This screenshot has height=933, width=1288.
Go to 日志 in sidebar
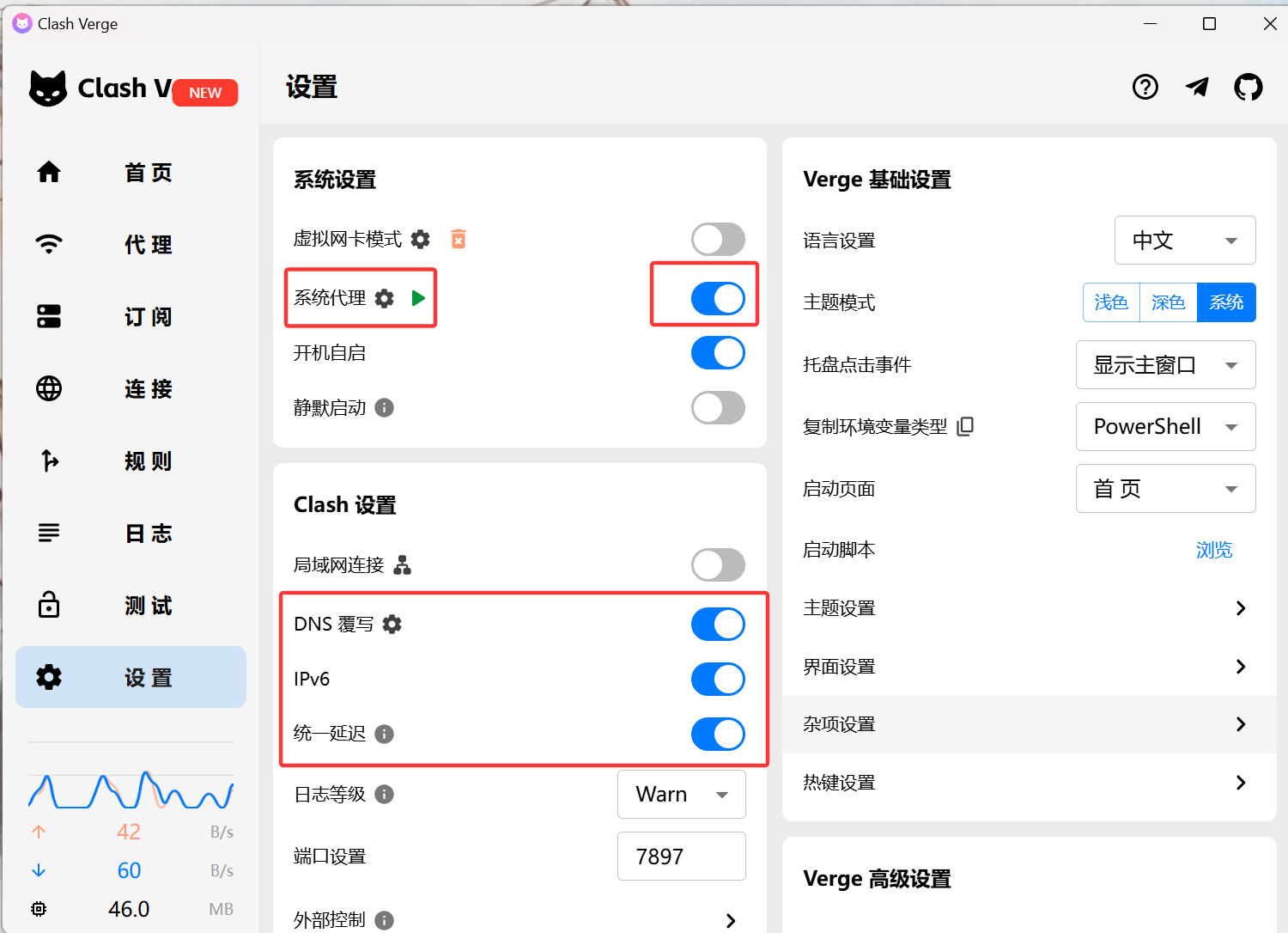(131, 533)
